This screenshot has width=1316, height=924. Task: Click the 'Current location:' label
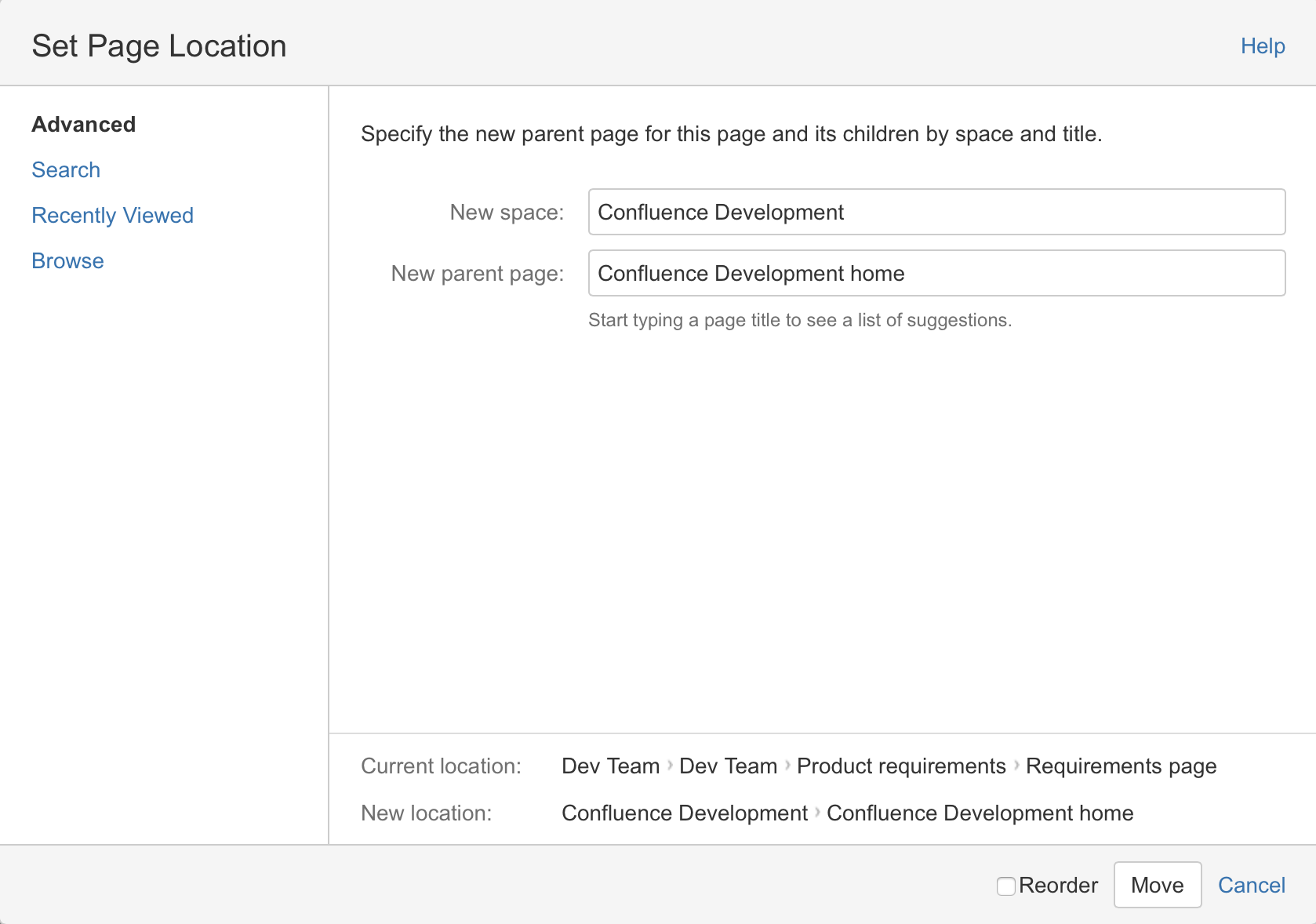(x=441, y=766)
